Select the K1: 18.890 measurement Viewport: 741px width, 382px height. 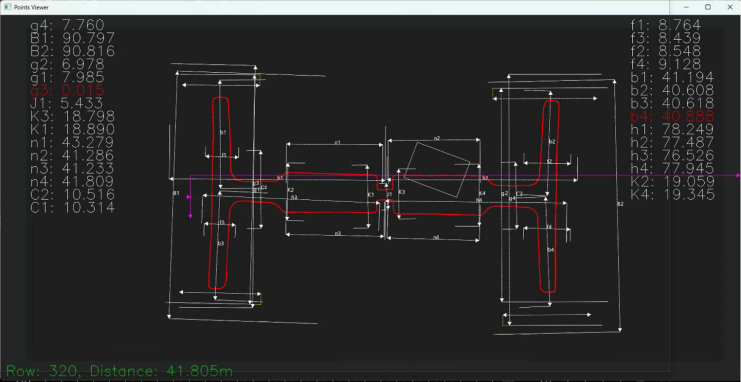[x=73, y=130]
